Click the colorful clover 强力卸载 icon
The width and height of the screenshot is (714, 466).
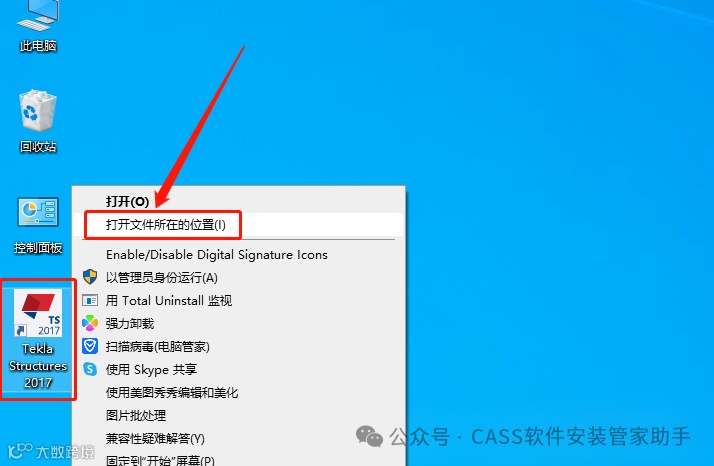(x=90, y=323)
